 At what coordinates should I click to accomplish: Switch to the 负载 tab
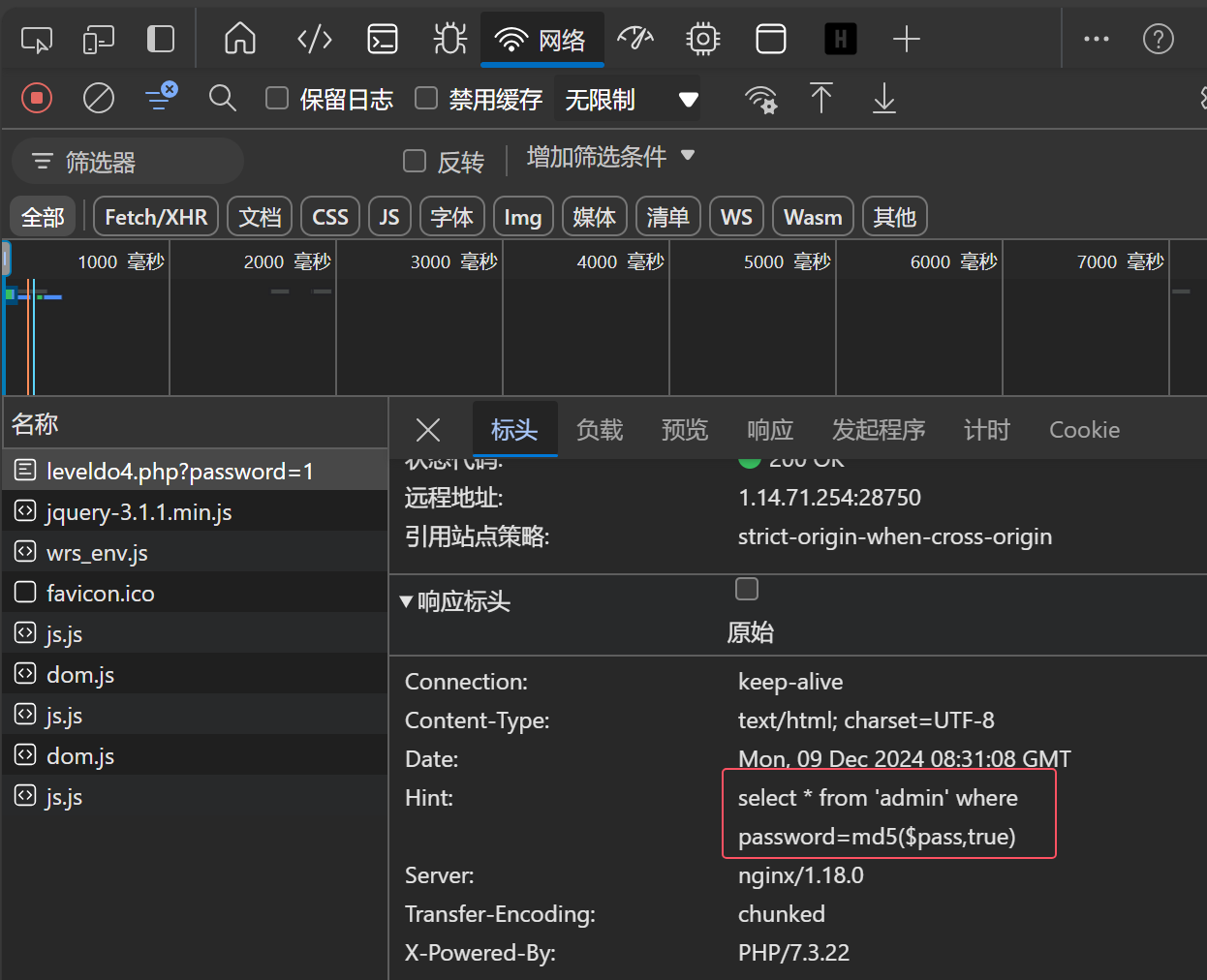(x=600, y=430)
